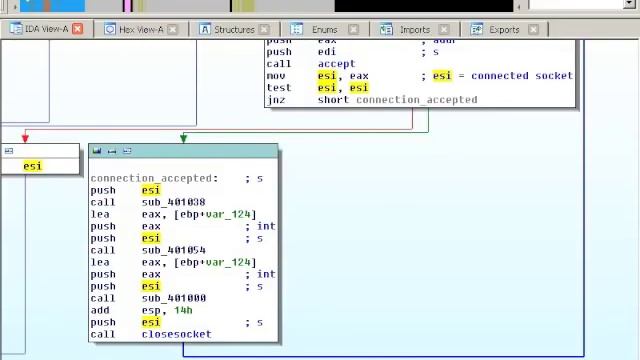Close the Enums tab
The height and width of the screenshot is (360, 640).
tap(353, 29)
